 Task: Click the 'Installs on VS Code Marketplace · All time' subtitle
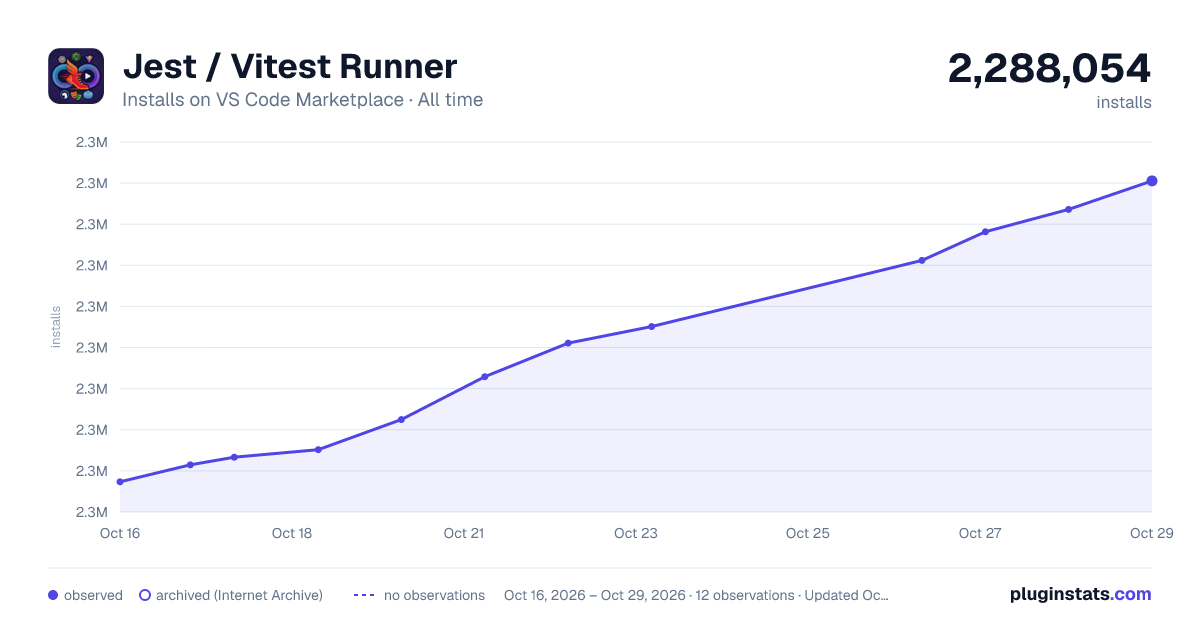pos(302,100)
